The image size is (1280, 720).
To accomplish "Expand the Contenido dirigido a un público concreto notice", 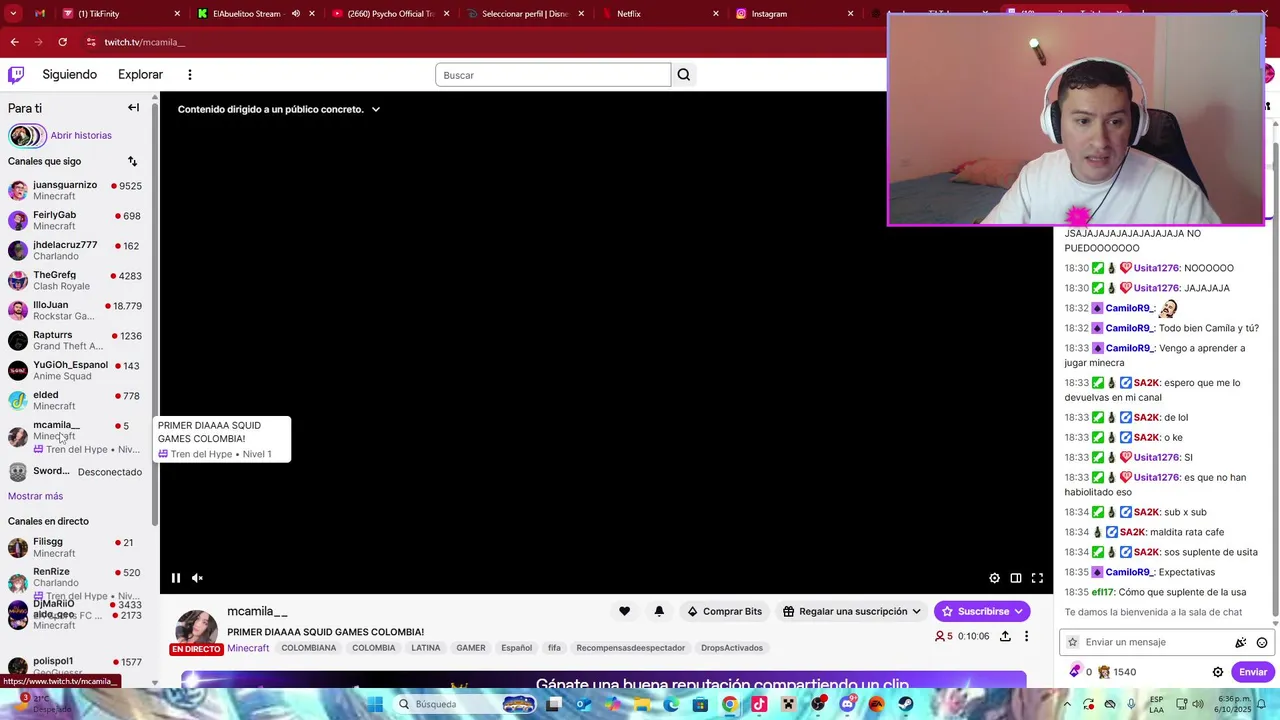I will click(279, 109).
